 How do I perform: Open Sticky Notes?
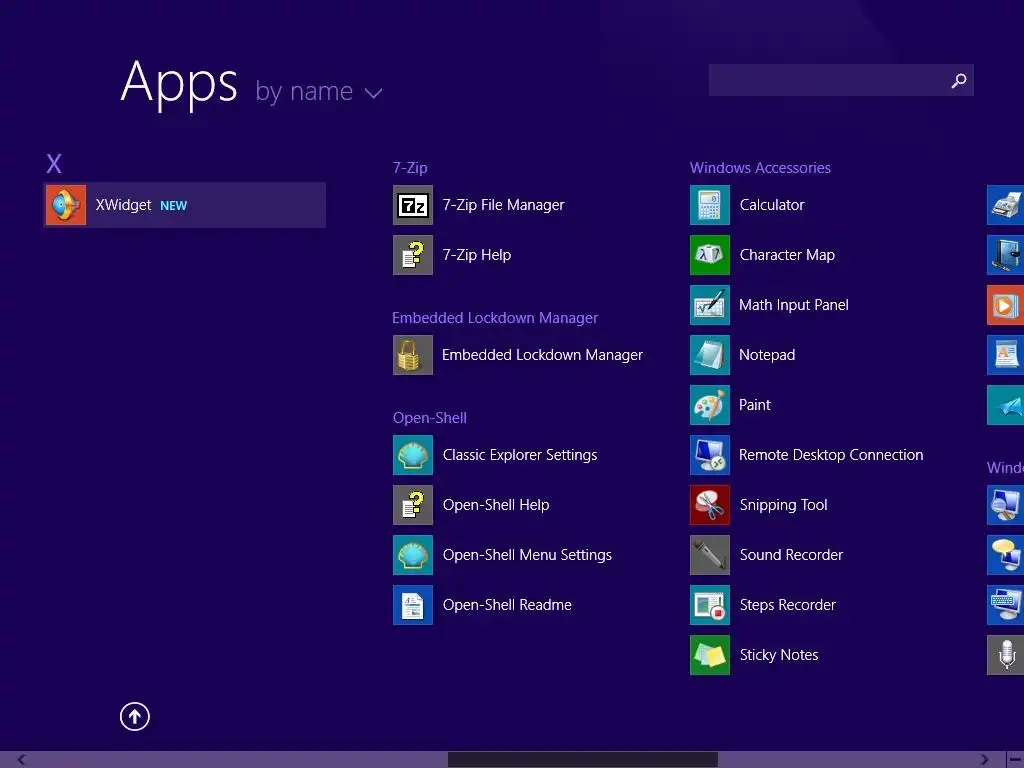tap(754, 655)
